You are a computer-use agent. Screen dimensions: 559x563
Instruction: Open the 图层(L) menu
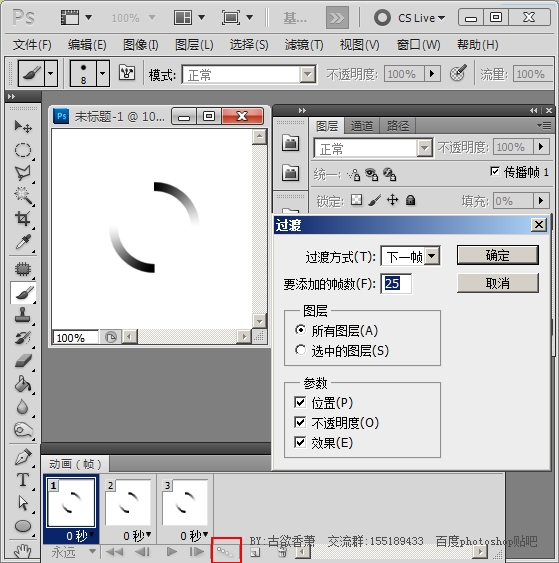[x=194, y=45]
